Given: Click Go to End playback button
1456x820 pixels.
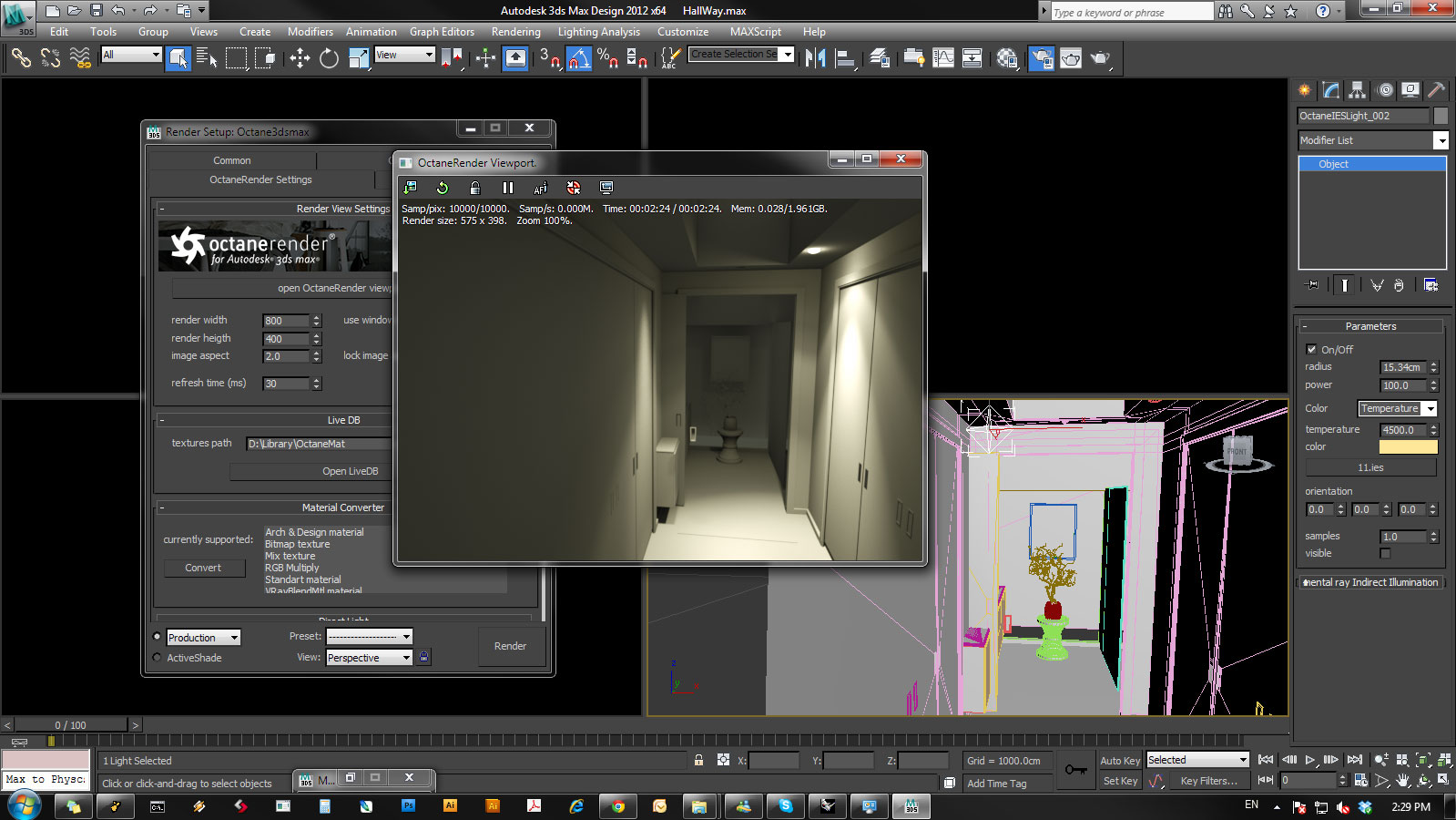Looking at the screenshot, I should [x=1355, y=760].
